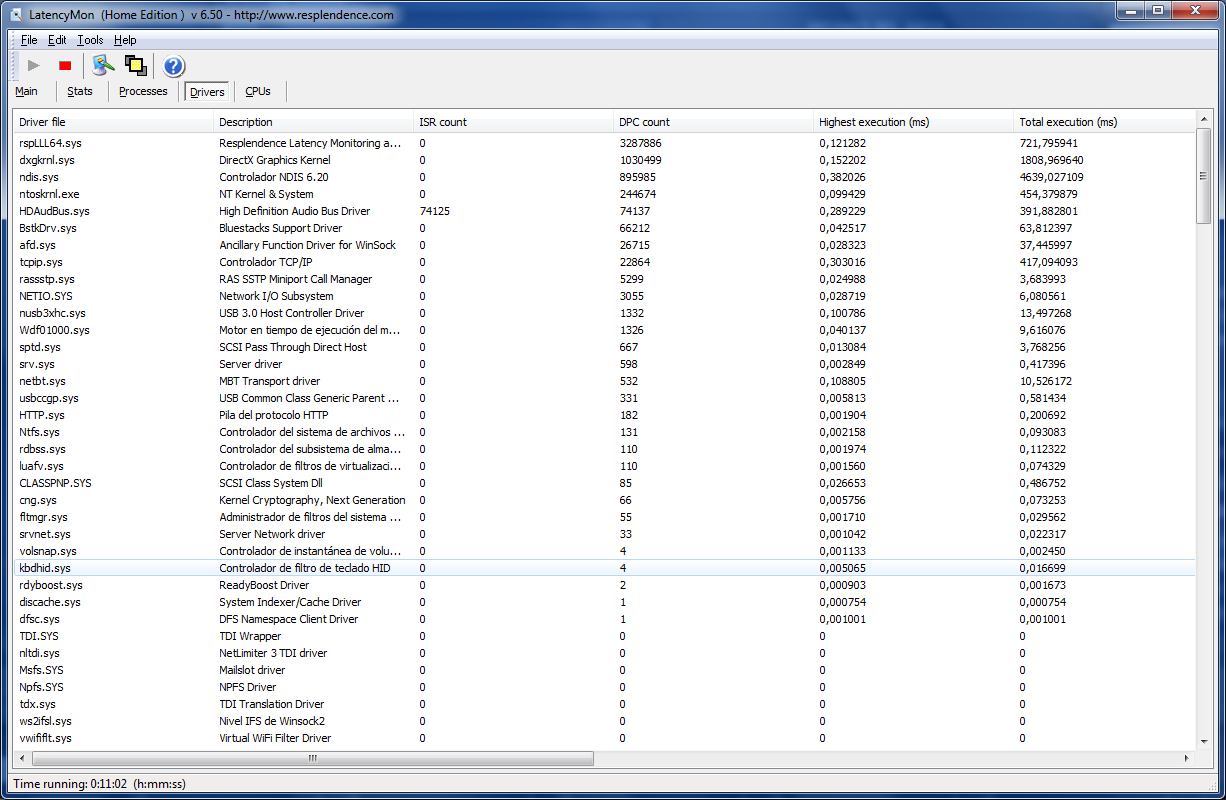
Task: Click the yellow overlapping windows toolbar icon
Action: coord(135,66)
